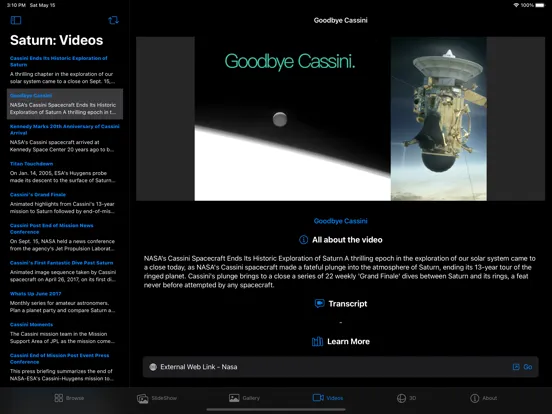Tap the Transcript speech bubble icon
Screen dimensions: 552x414
(x=319, y=303)
